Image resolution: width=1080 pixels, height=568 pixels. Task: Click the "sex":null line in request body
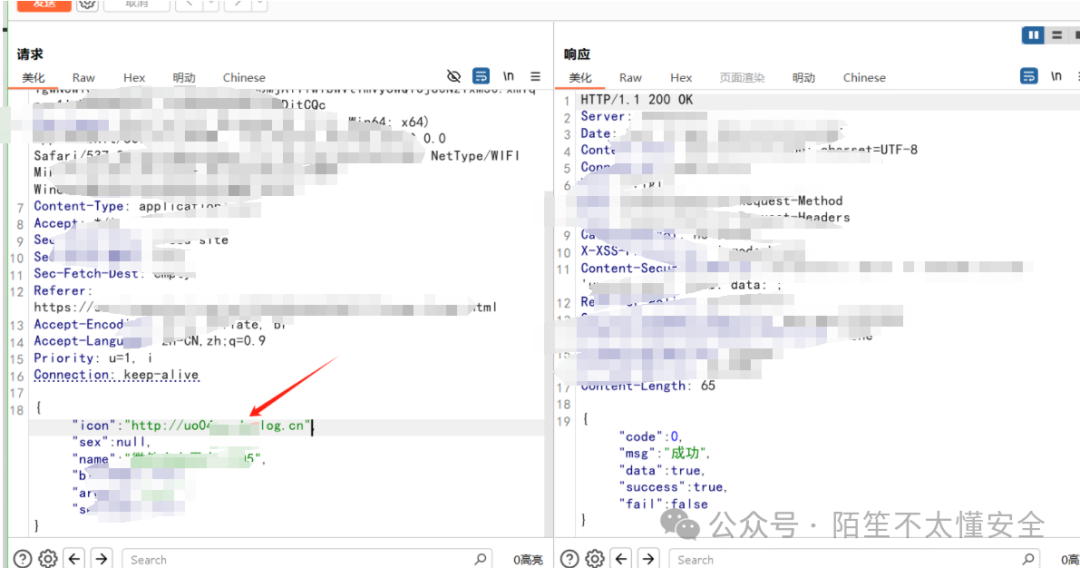click(111, 442)
